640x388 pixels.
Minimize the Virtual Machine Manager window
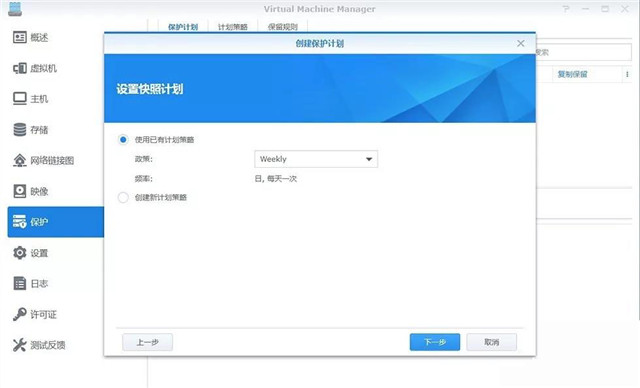pyautogui.click(x=585, y=9)
